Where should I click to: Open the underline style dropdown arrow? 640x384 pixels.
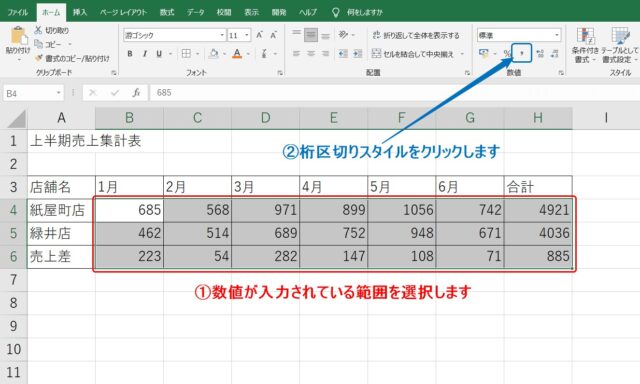(x=170, y=53)
